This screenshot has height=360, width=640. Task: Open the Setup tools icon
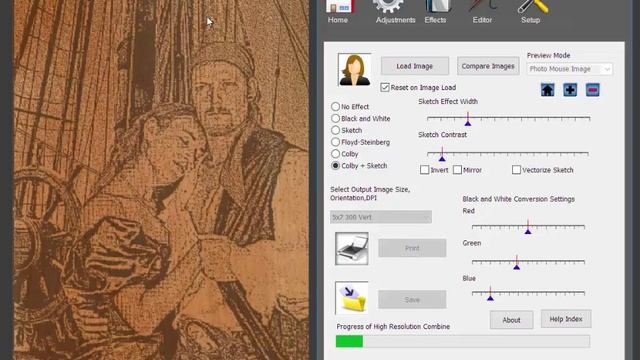pyautogui.click(x=532, y=6)
